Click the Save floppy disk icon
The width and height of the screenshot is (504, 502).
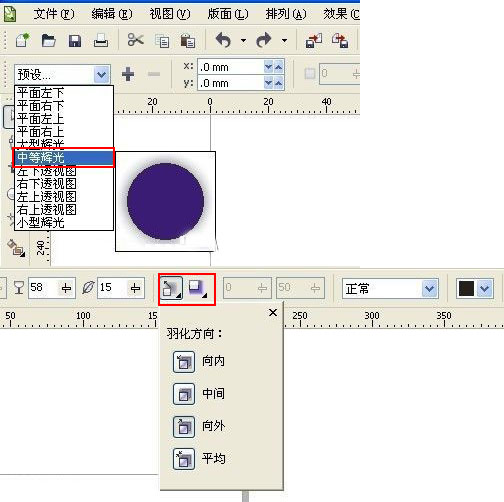75,41
